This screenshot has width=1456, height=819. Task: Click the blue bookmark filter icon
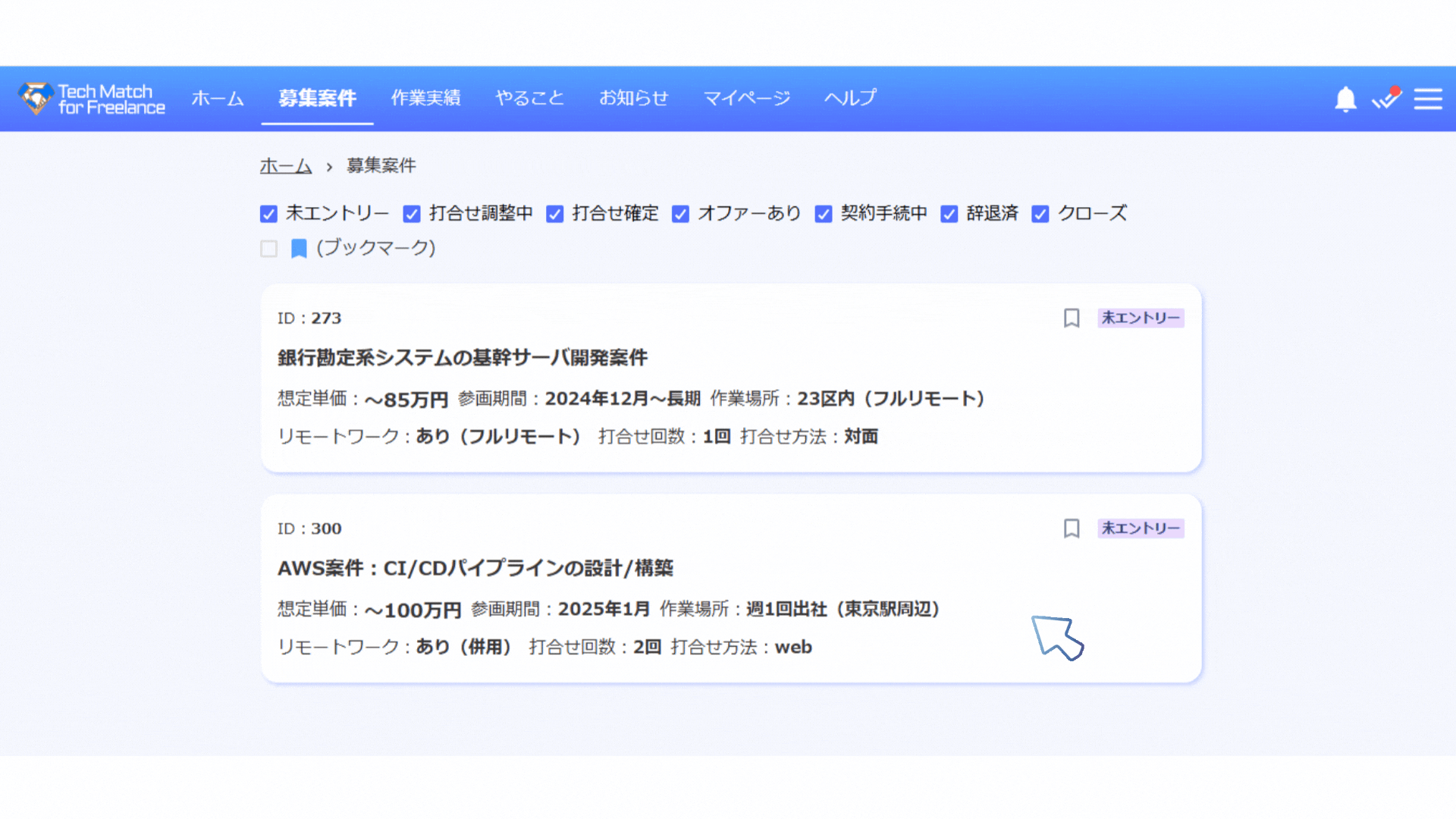[299, 249]
